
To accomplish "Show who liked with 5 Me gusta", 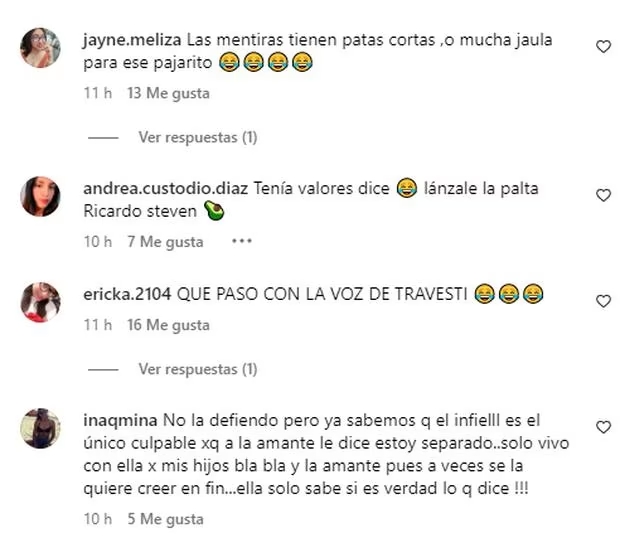I will click(x=165, y=519).
